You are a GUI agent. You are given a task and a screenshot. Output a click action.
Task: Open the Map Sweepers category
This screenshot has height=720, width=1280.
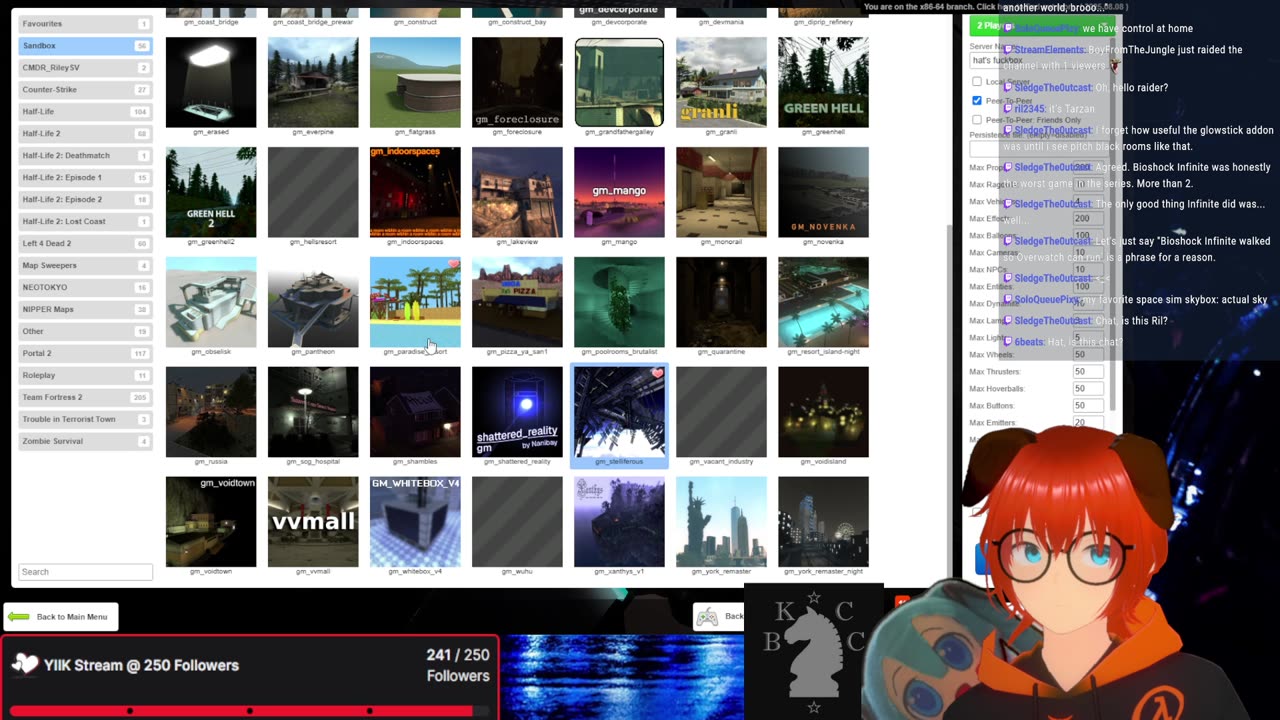tap(85, 265)
